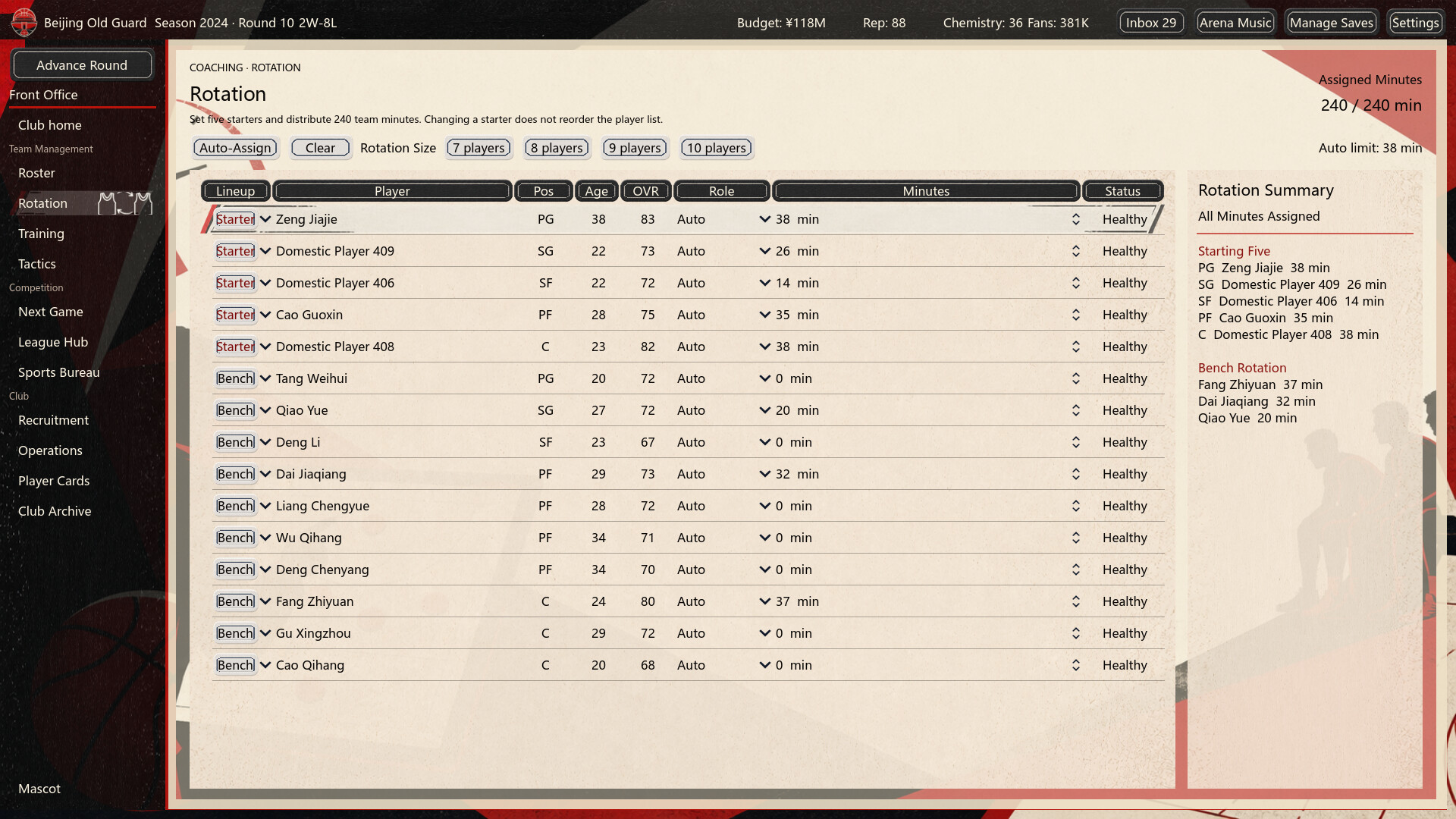This screenshot has width=1456, height=819.
Task: Sort table by OVR column header
Action: 645,191
